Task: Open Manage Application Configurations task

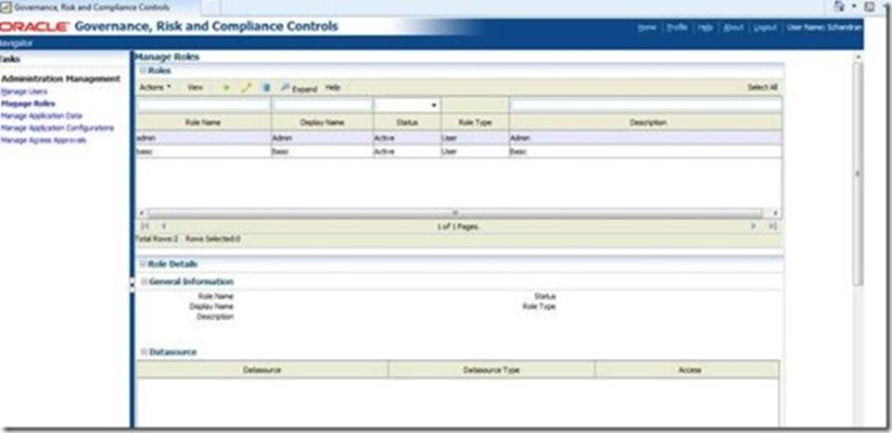Action: coord(57,128)
